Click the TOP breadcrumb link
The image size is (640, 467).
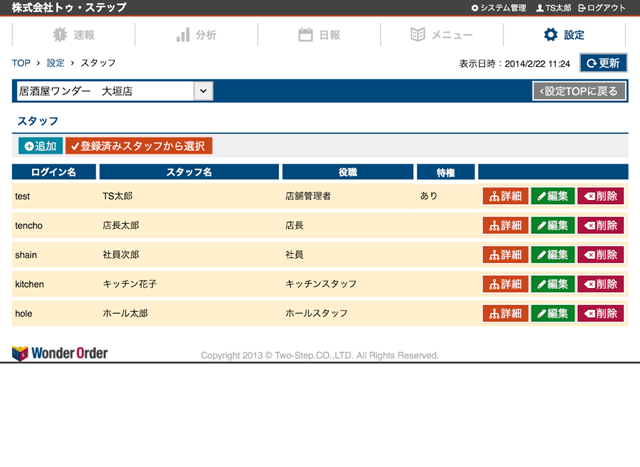coord(20,63)
